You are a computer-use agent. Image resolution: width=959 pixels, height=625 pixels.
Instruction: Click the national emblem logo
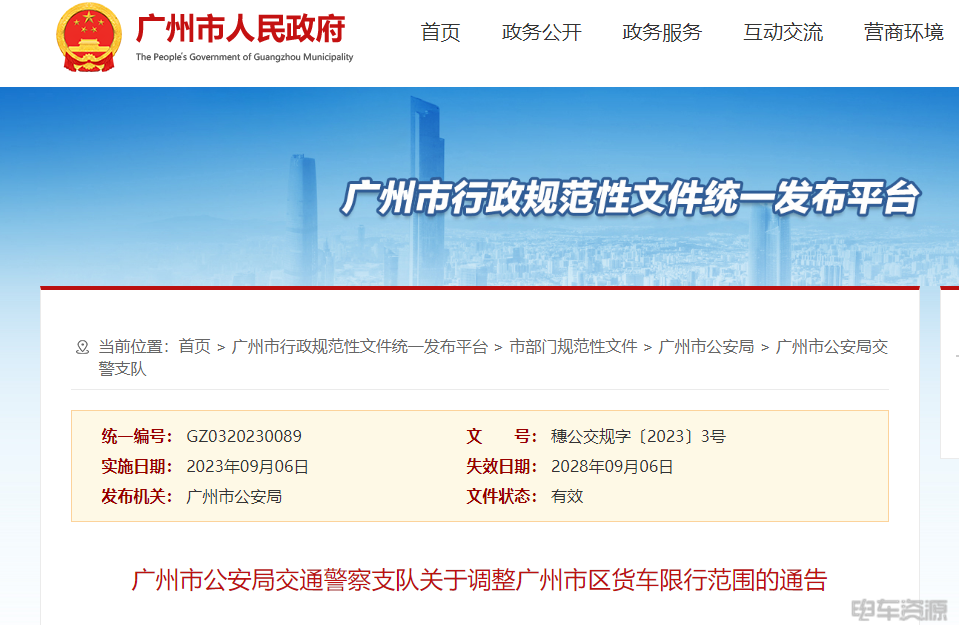[x=89, y=38]
